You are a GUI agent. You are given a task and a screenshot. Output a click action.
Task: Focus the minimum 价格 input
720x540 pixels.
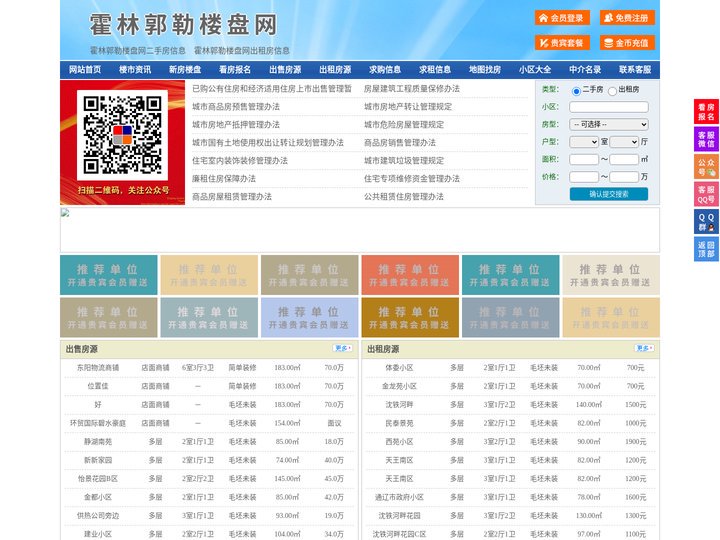(584, 177)
